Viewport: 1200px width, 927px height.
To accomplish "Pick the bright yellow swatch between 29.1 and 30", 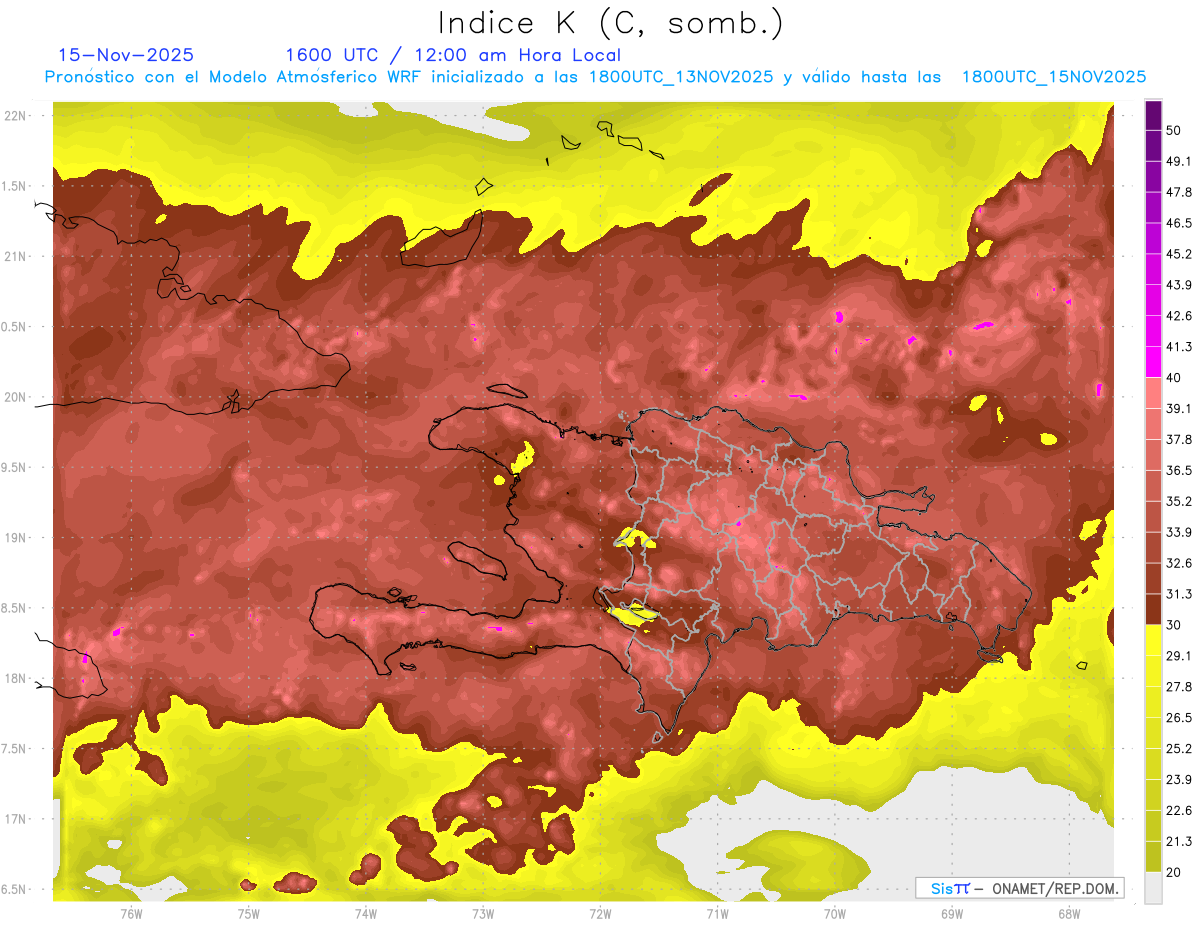I will (1153, 641).
